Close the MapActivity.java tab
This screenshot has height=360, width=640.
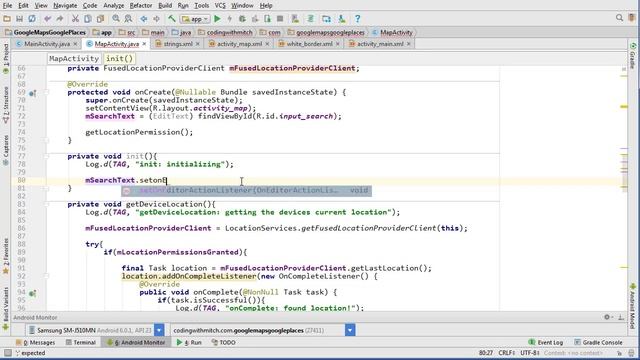(x=144, y=44)
